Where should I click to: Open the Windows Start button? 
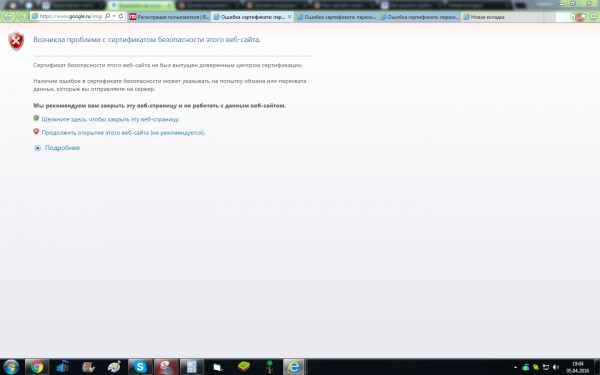click(10, 367)
